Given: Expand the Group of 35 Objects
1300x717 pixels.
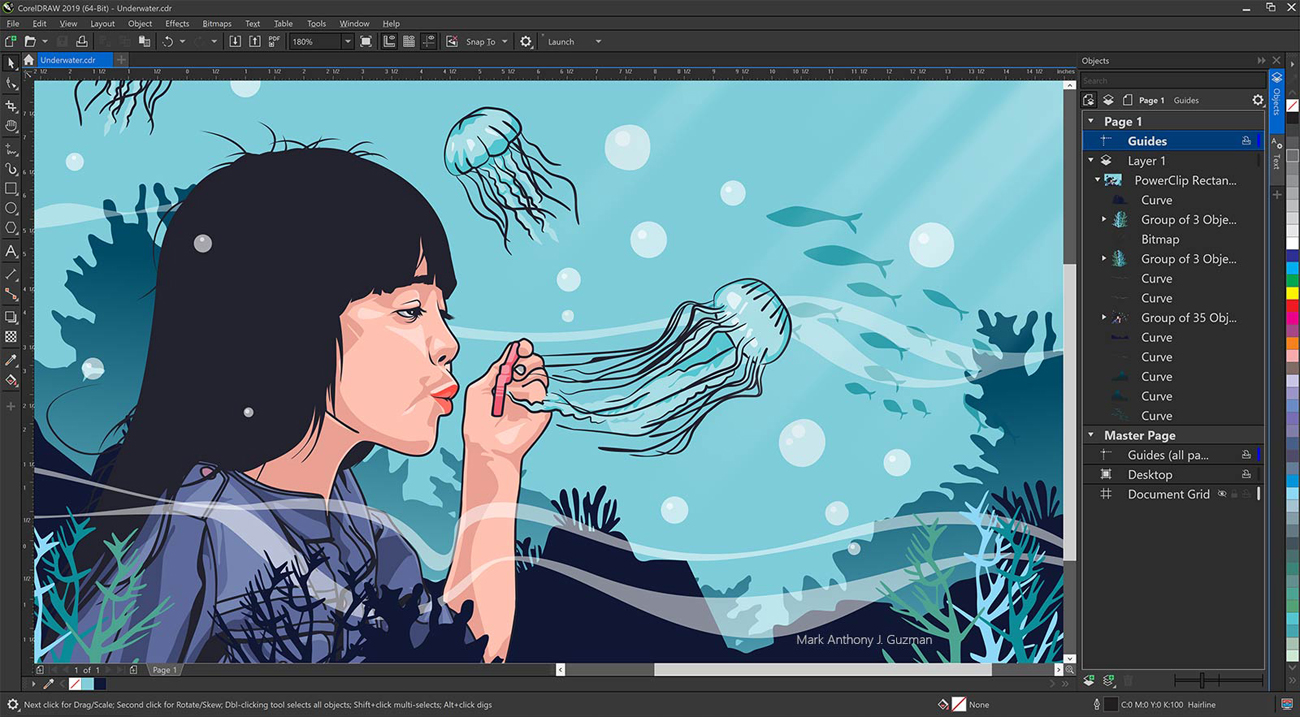Looking at the screenshot, I should click(x=1103, y=317).
